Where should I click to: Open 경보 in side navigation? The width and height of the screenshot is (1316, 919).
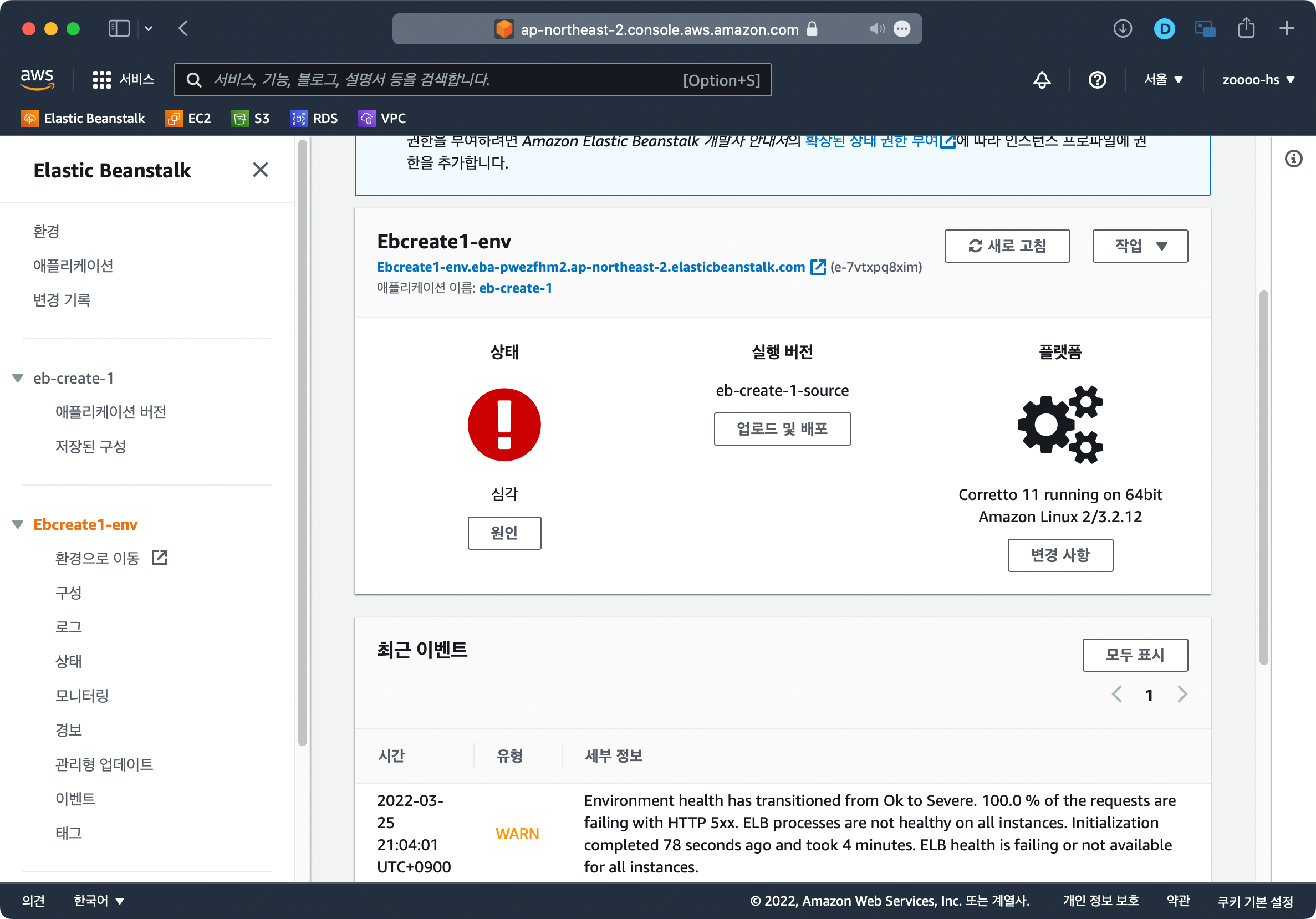click(x=68, y=730)
